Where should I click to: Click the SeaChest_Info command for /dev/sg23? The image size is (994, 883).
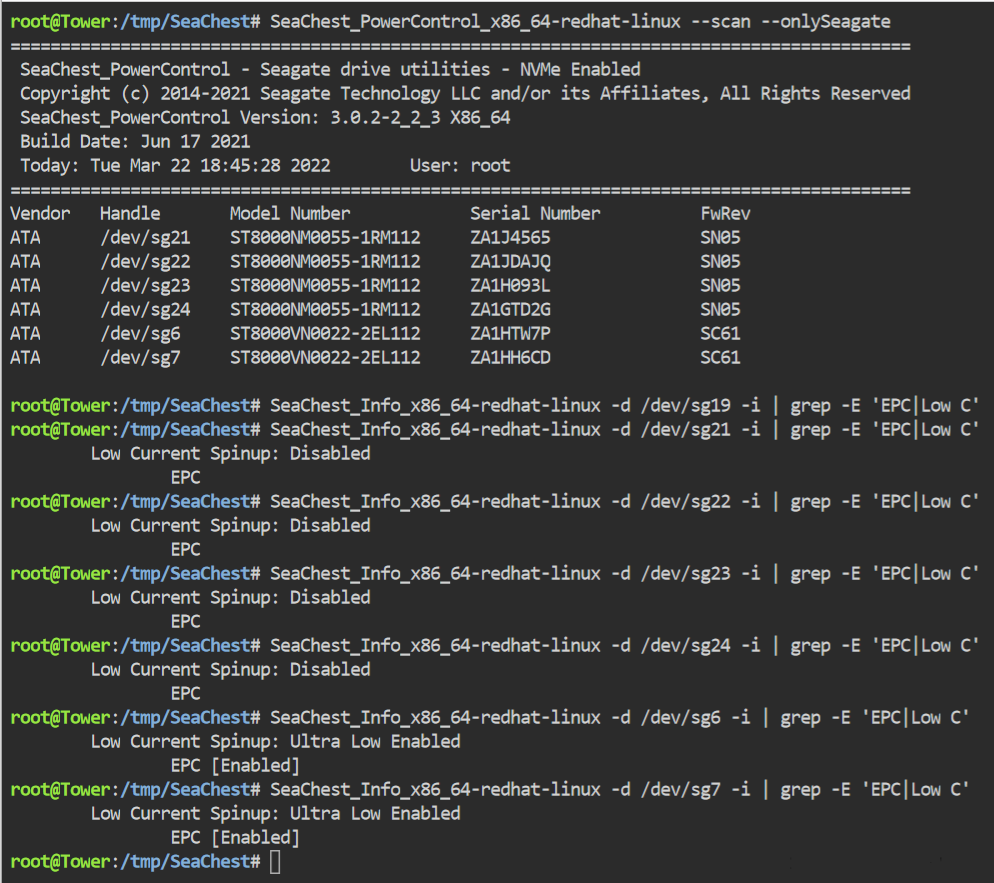click(624, 574)
